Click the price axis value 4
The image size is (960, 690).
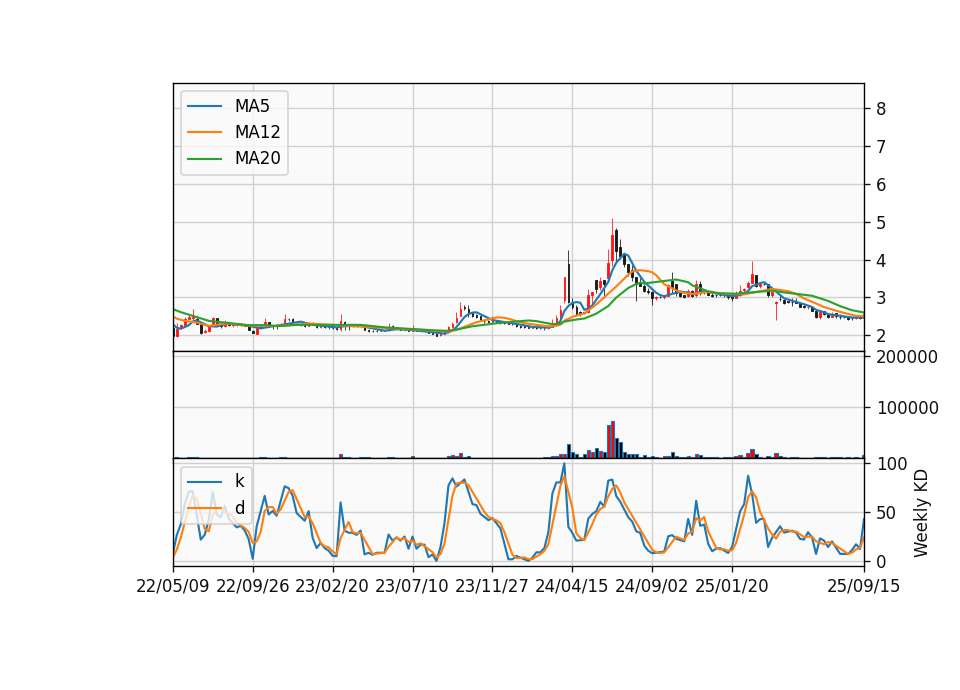[881, 261]
